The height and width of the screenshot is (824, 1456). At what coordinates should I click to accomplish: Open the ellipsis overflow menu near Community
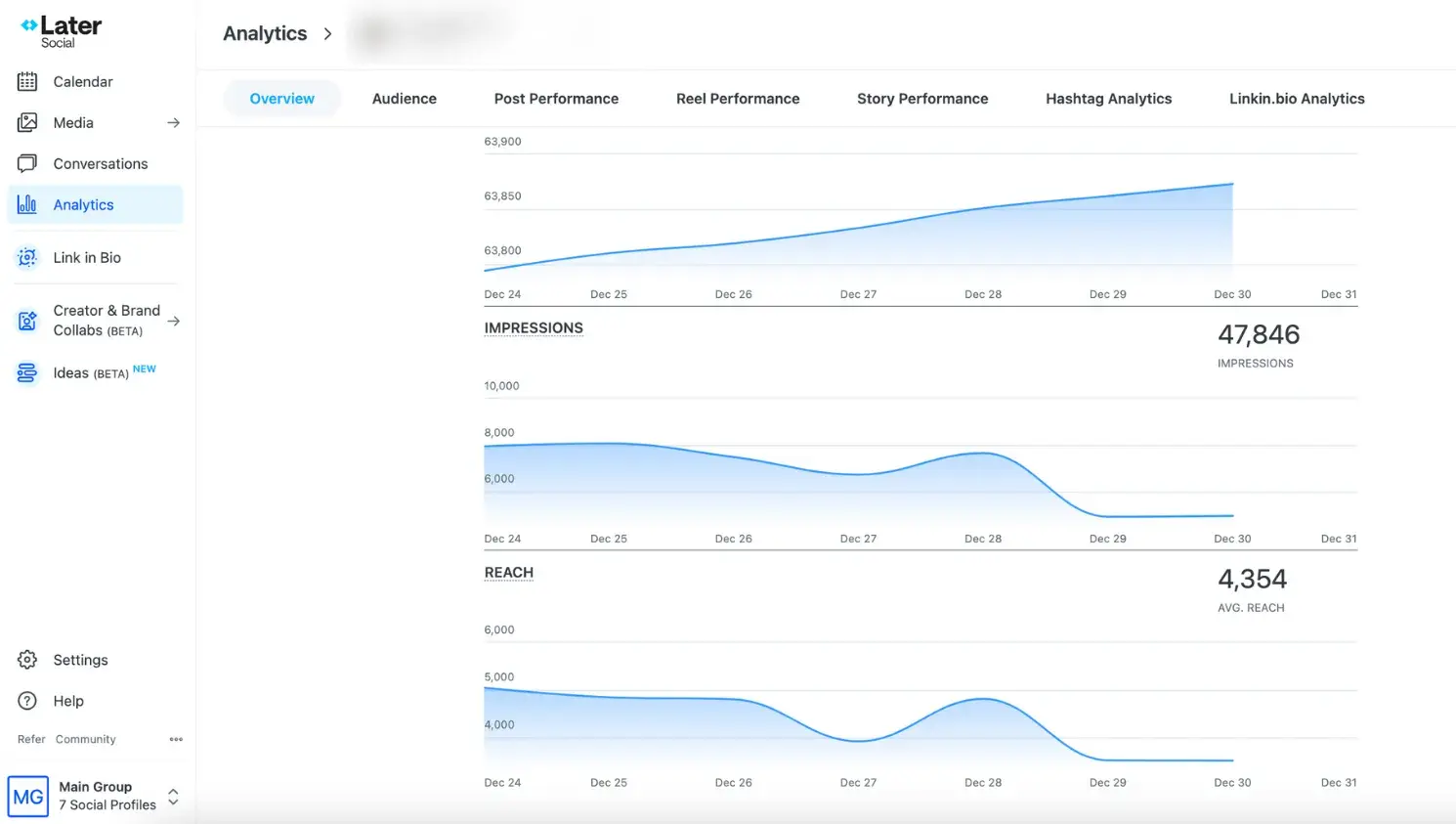coord(176,739)
